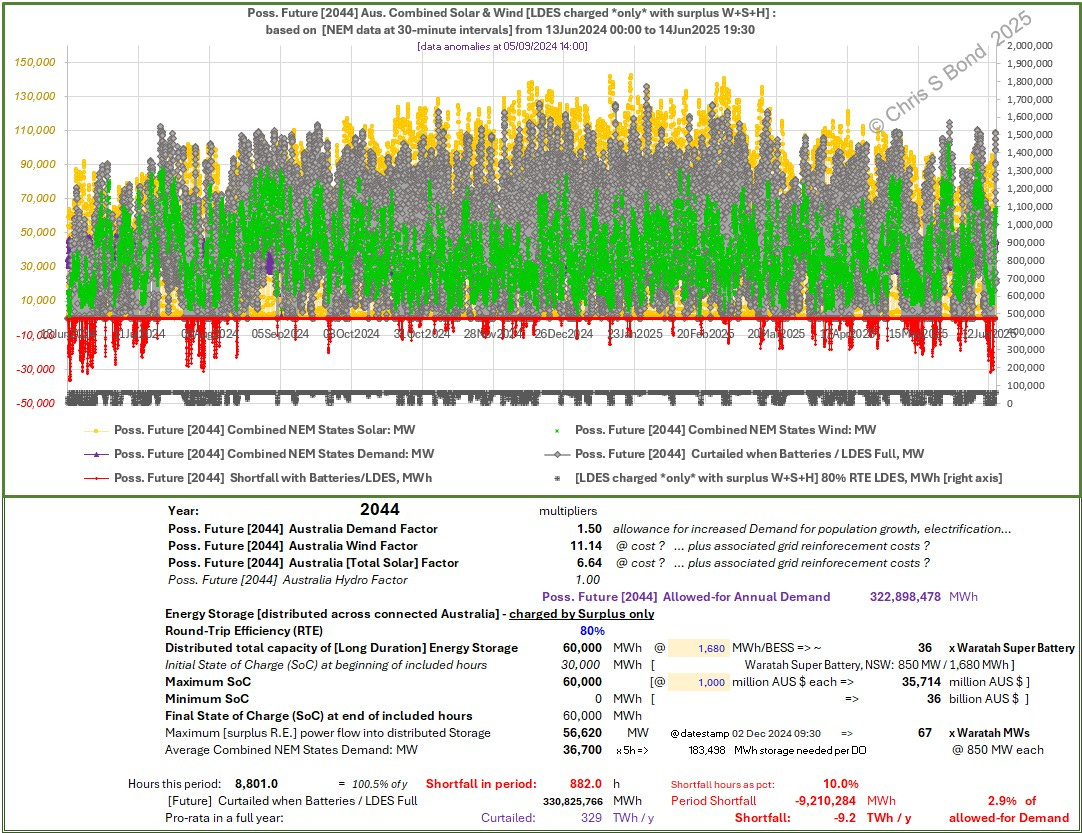Click the Minimum SoC label
1082x833 pixels.
(207, 698)
